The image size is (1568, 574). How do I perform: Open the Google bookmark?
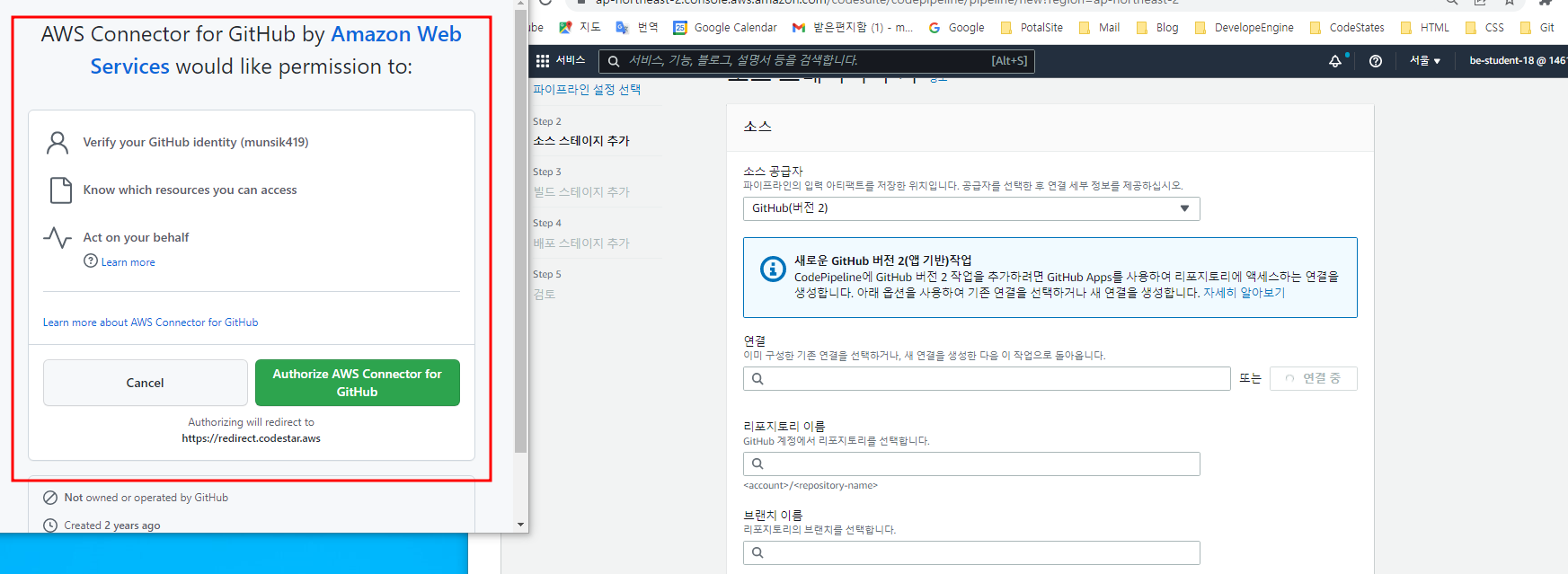956,28
